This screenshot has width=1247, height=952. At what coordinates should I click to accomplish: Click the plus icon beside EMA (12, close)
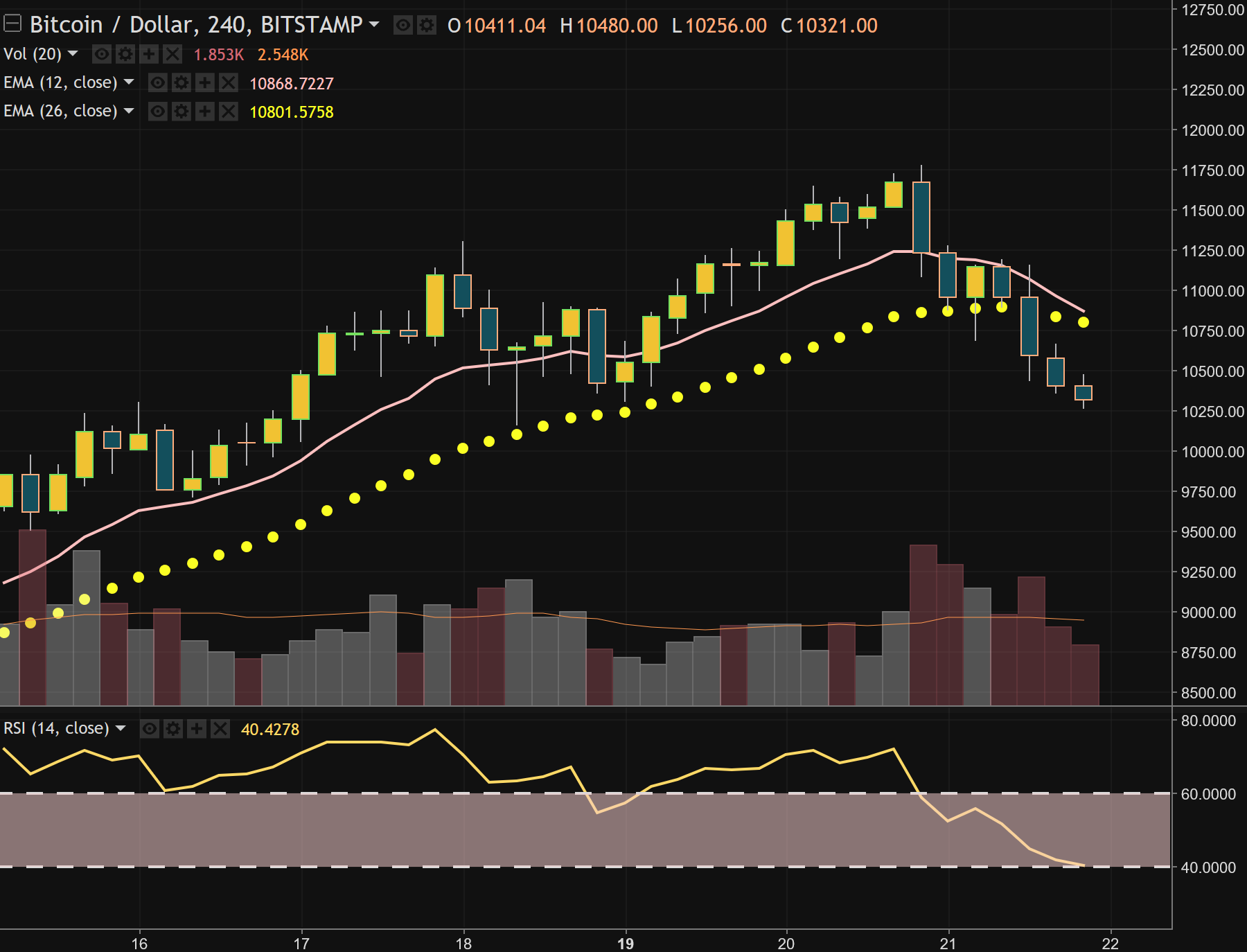tap(205, 83)
